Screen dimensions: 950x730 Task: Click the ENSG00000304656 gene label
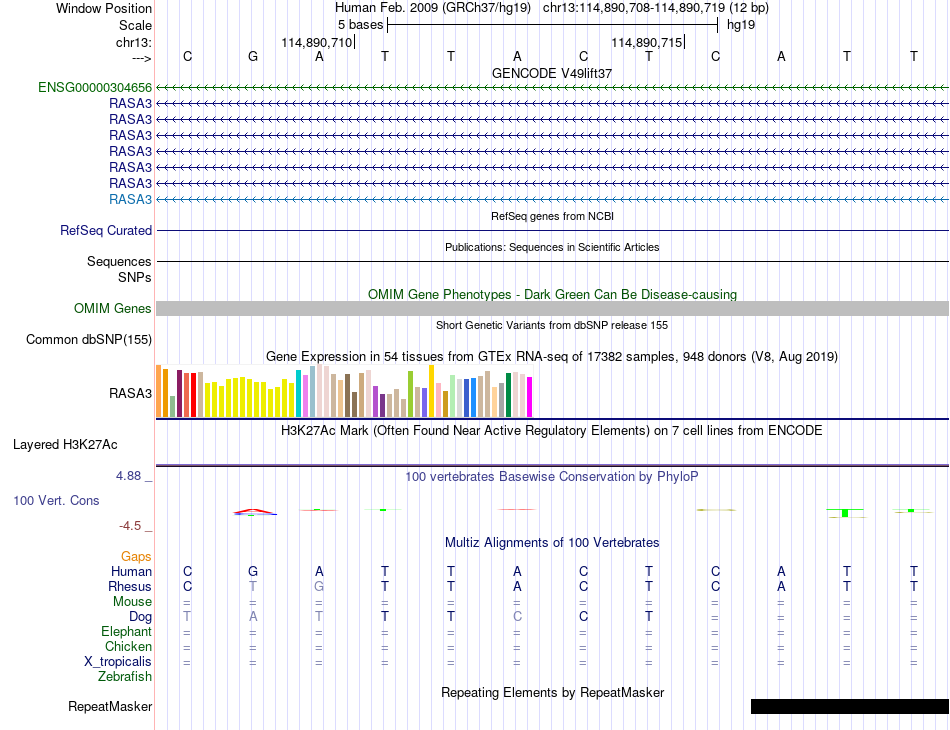pos(95,87)
